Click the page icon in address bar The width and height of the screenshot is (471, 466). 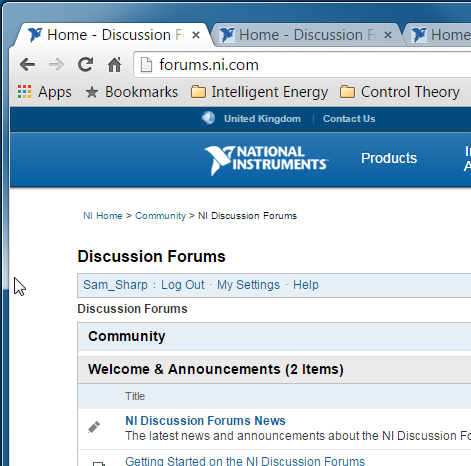pos(146,64)
